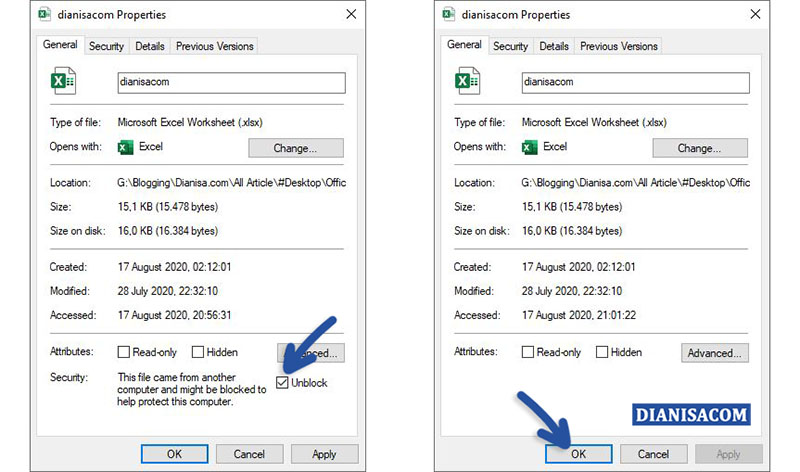
Task: Check the Unblock checkbox in left dialog
Action: pyautogui.click(x=286, y=383)
